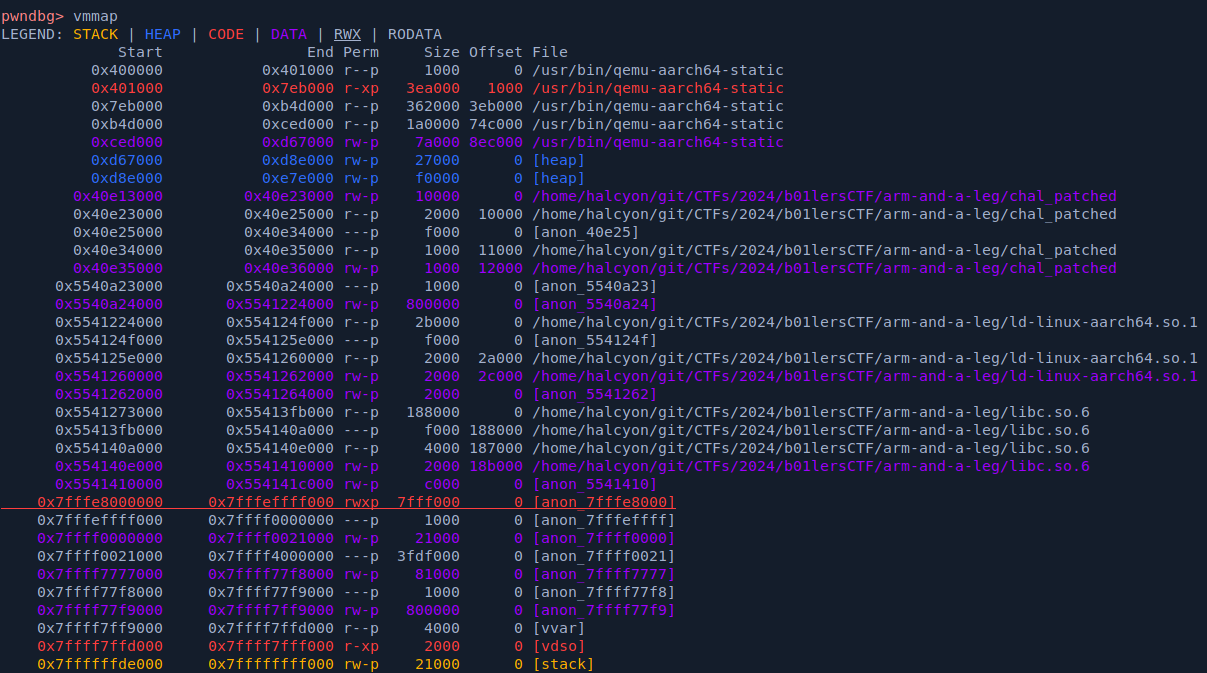This screenshot has height=673, width=1207.
Task: Click the CODE legend label
Action: tap(225, 35)
